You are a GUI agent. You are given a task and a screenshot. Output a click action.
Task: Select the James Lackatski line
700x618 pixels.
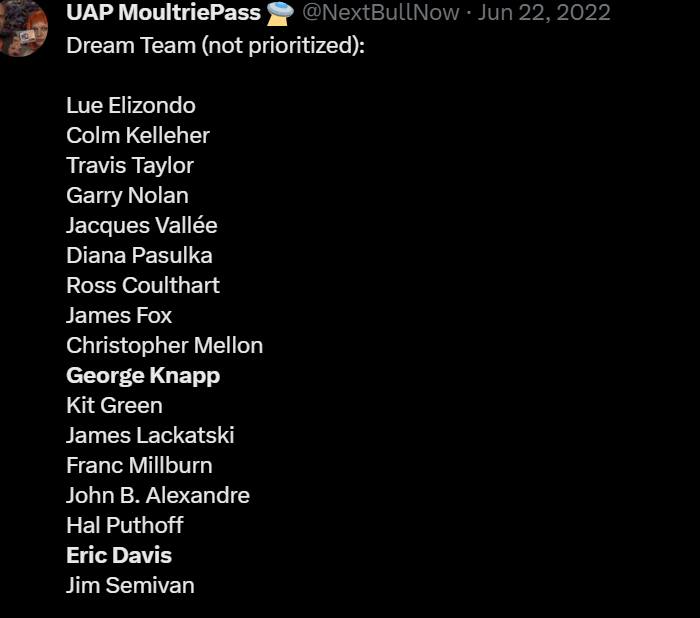(x=150, y=435)
